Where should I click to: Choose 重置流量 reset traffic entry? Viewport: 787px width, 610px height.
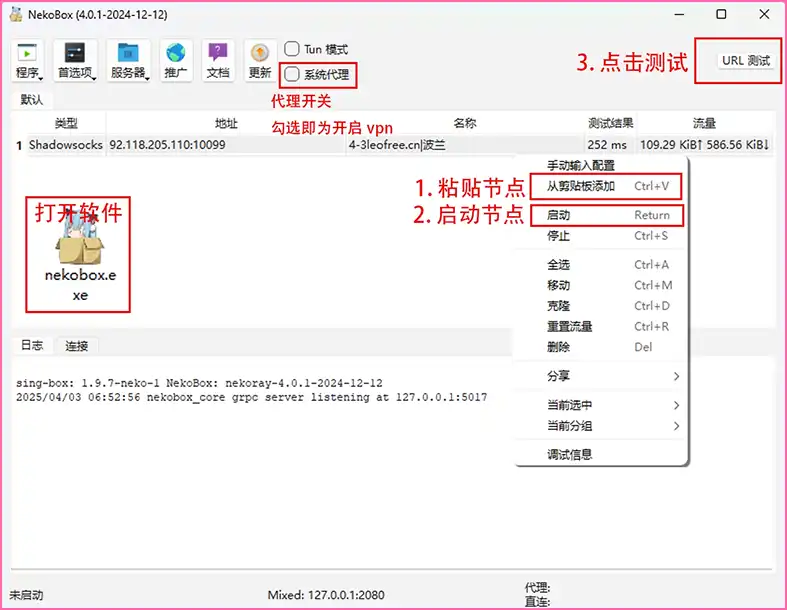point(601,326)
